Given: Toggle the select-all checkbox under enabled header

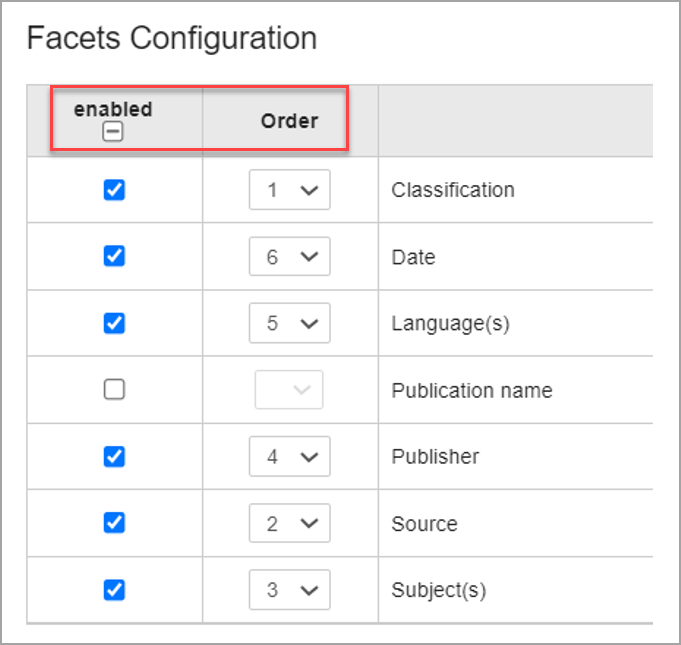Looking at the screenshot, I should (x=113, y=132).
